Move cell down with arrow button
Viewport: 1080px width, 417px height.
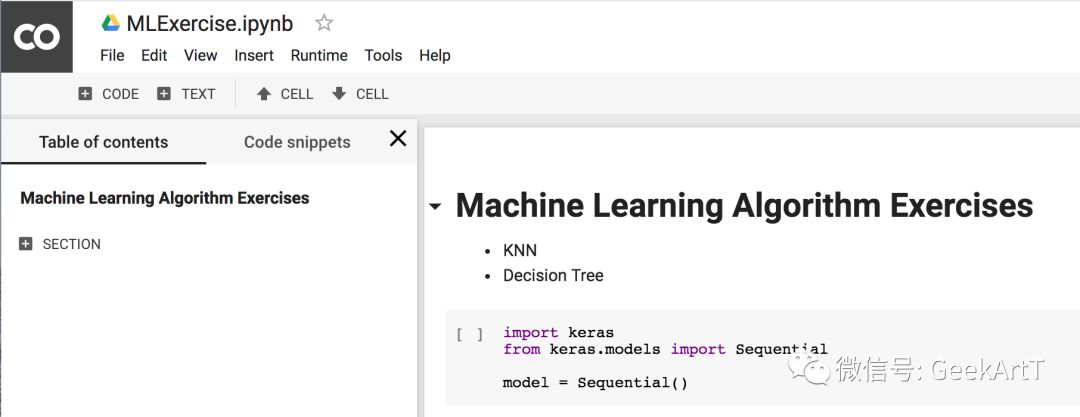360,94
